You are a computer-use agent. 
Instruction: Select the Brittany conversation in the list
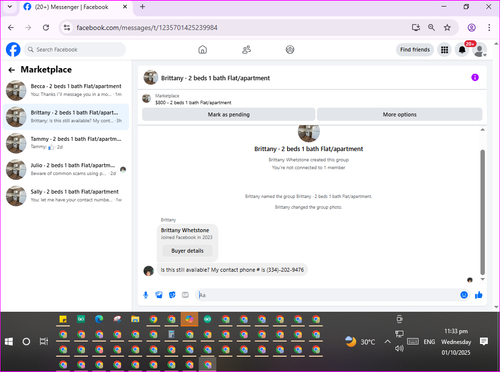pos(66,116)
